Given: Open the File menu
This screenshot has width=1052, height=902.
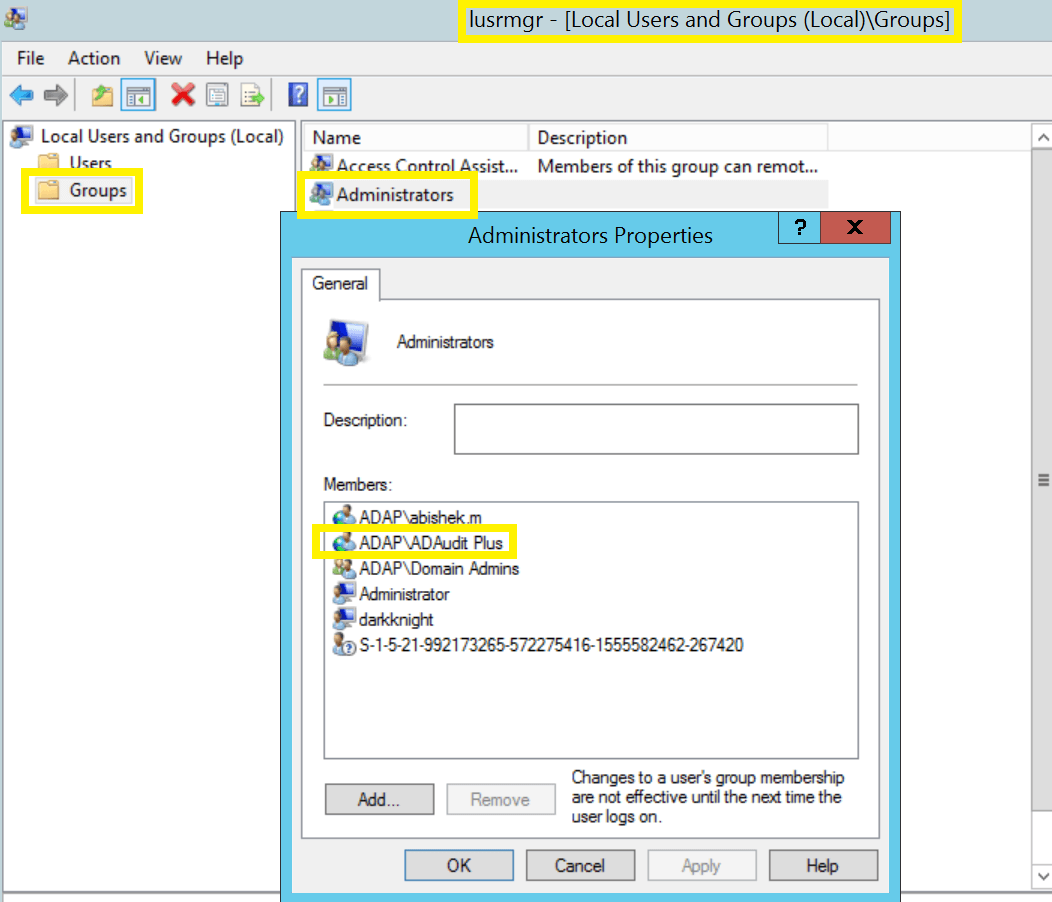Looking at the screenshot, I should pyautogui.click(x=31, y=58).
